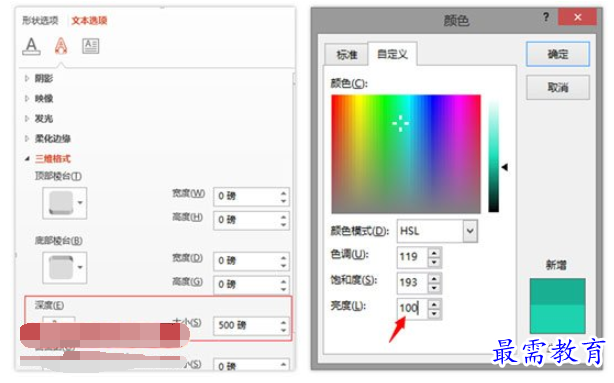
Task: Select the 自定义 tab in color dialog
Action: pos(392,54)
